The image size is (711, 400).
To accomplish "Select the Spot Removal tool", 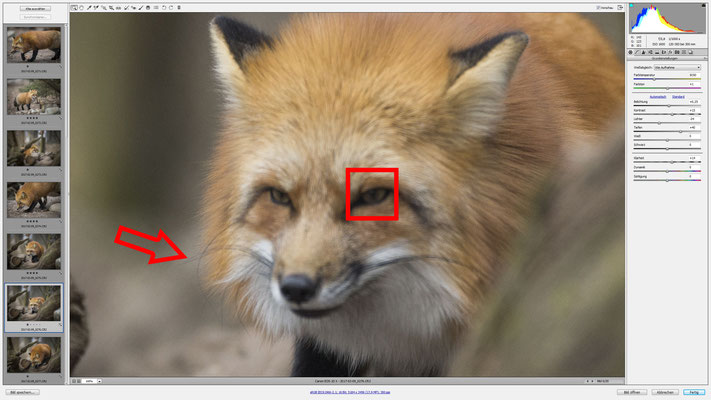I will tap(126, 7).
